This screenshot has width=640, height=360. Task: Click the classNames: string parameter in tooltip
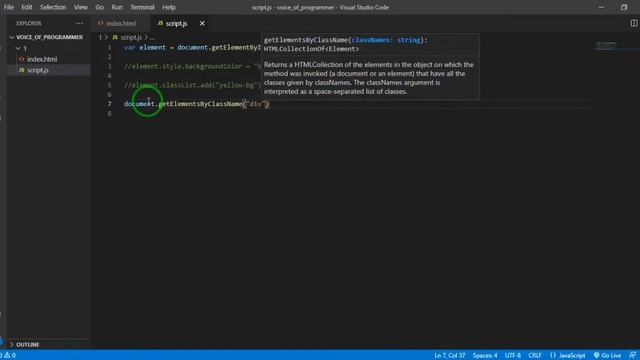(x=386, y=40)
